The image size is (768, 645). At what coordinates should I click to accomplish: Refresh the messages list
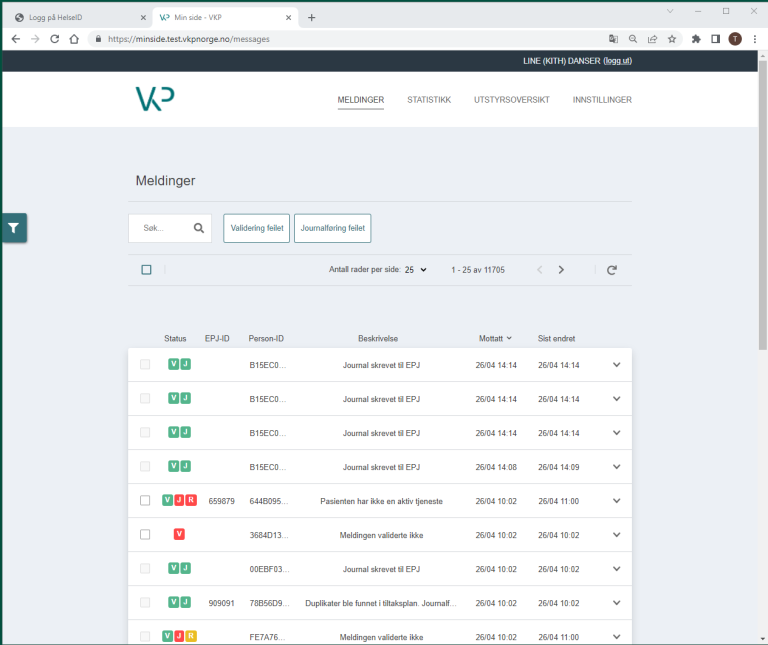click(x=612, y=270)
